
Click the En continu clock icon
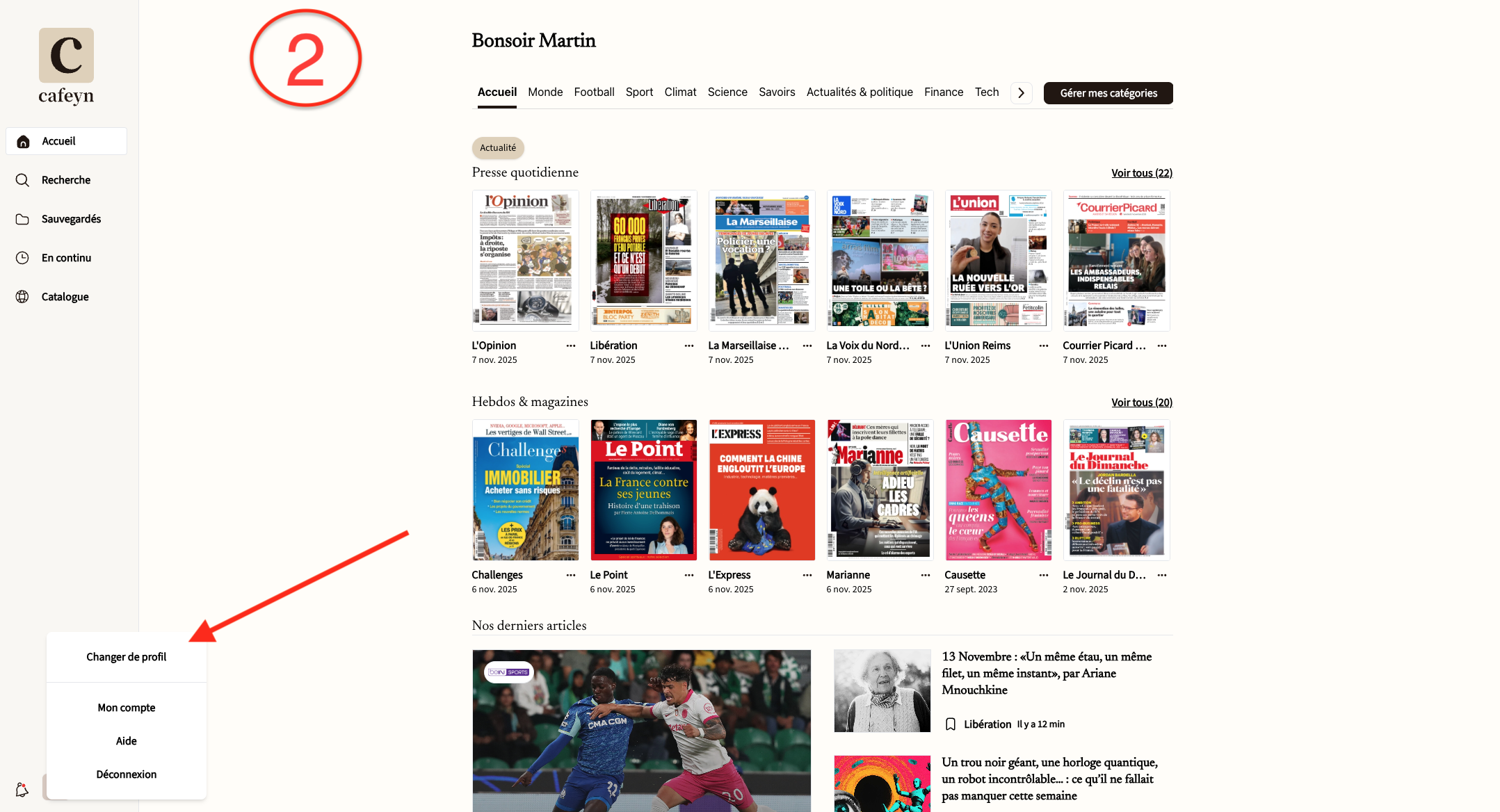click(22, 258)
